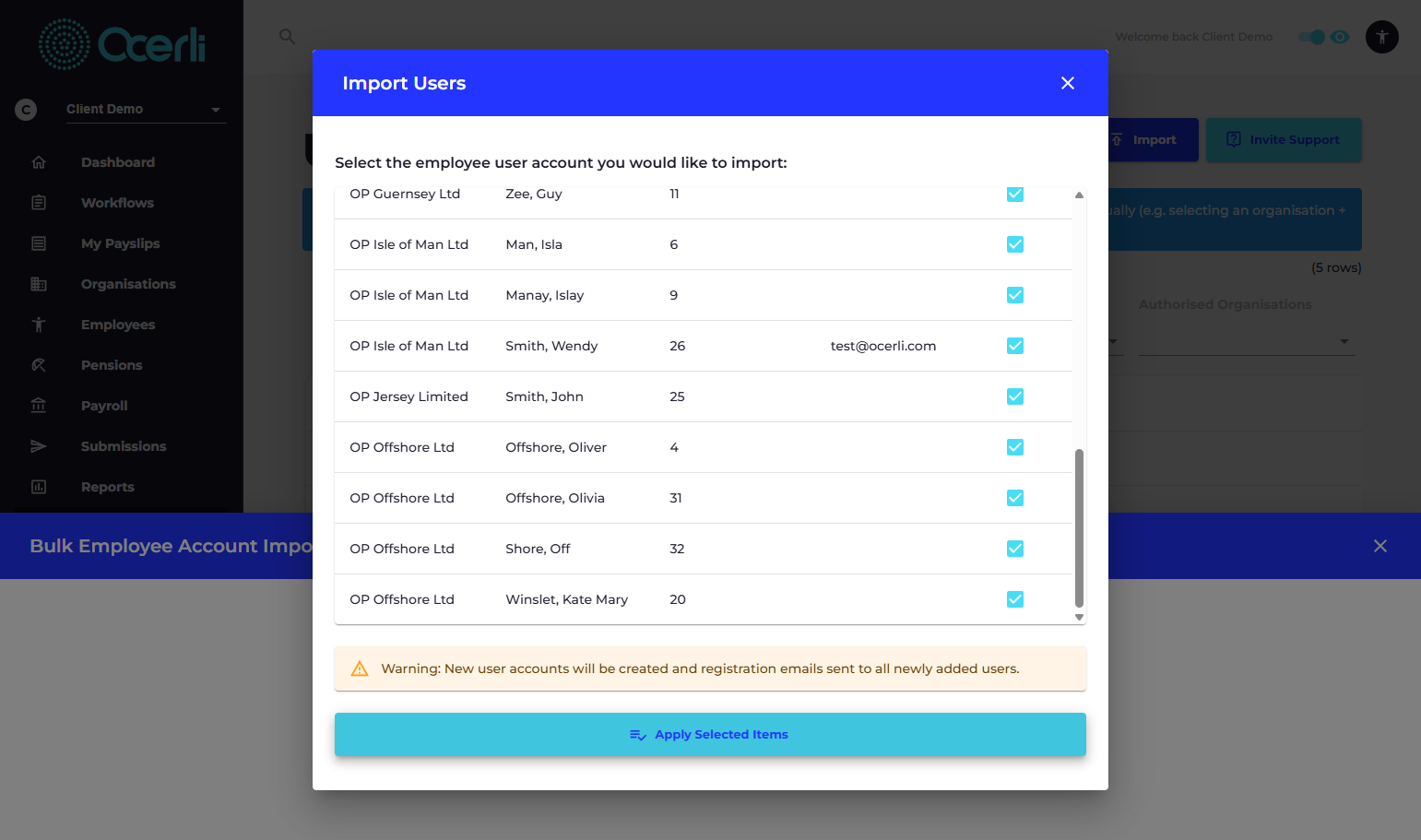Click the OP Jersey Limited cell

pos(409,396)
